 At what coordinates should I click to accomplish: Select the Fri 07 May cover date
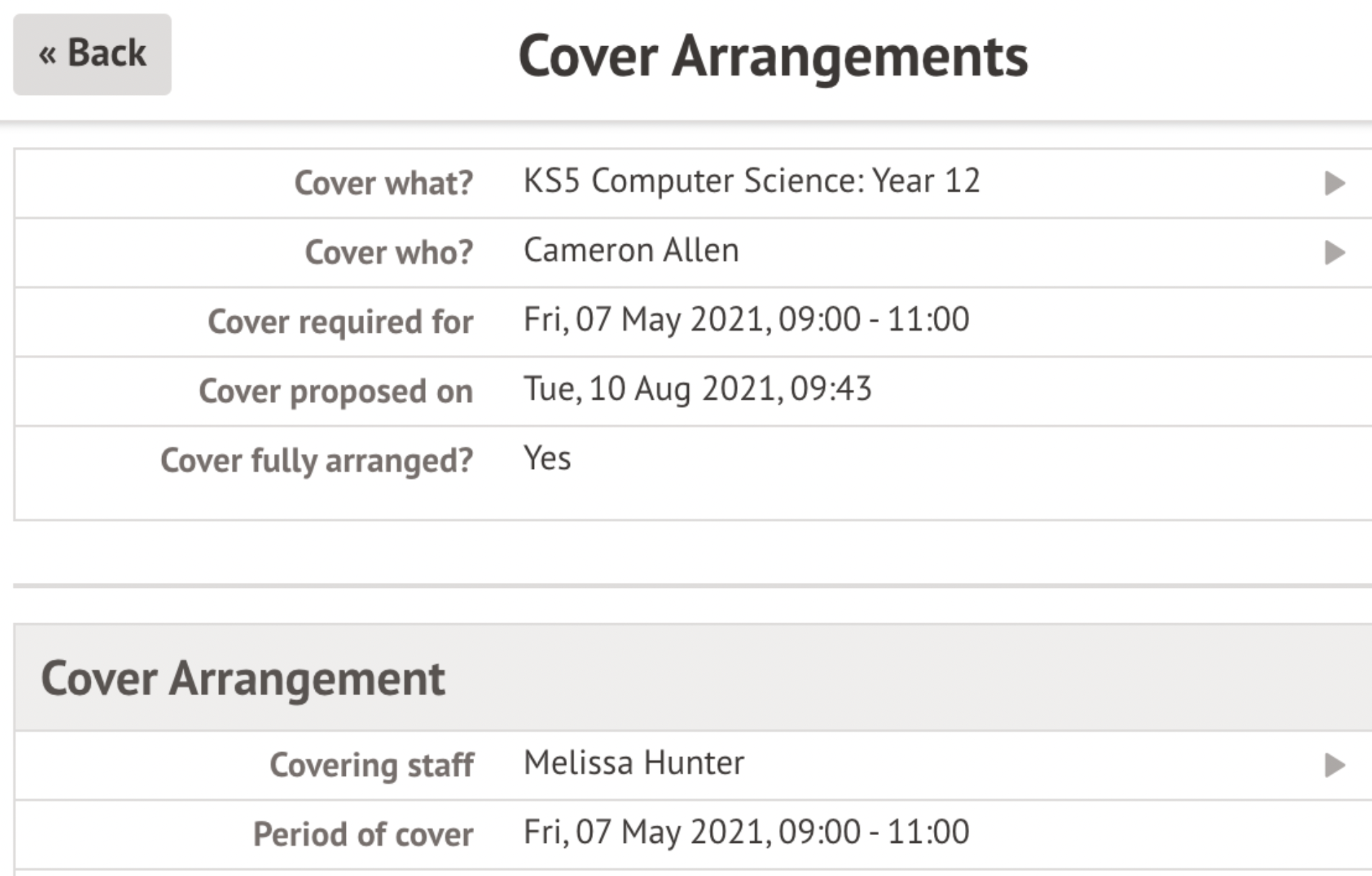pyautogui.click(x=747, y=319)
